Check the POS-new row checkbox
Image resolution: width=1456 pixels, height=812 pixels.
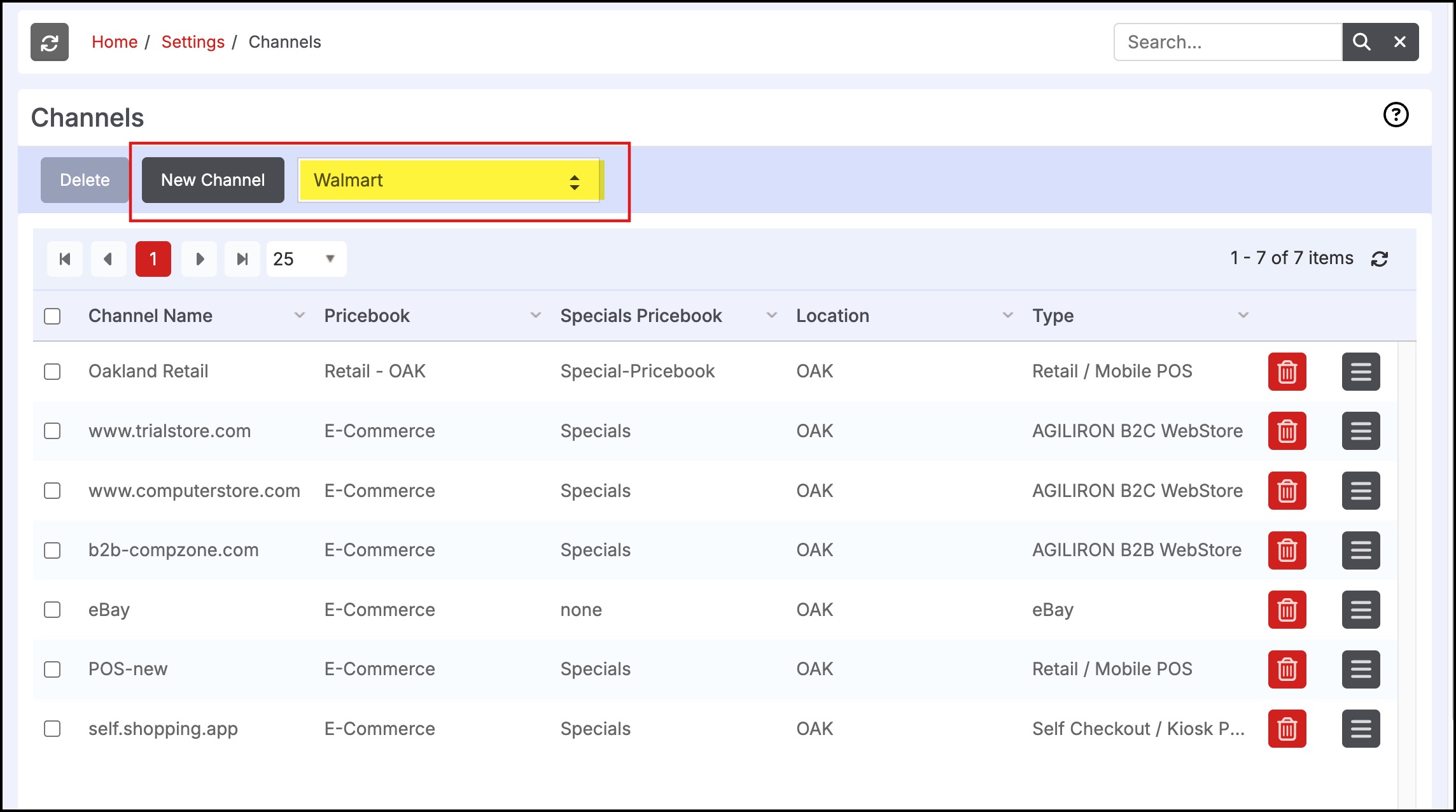click(52, 669)
